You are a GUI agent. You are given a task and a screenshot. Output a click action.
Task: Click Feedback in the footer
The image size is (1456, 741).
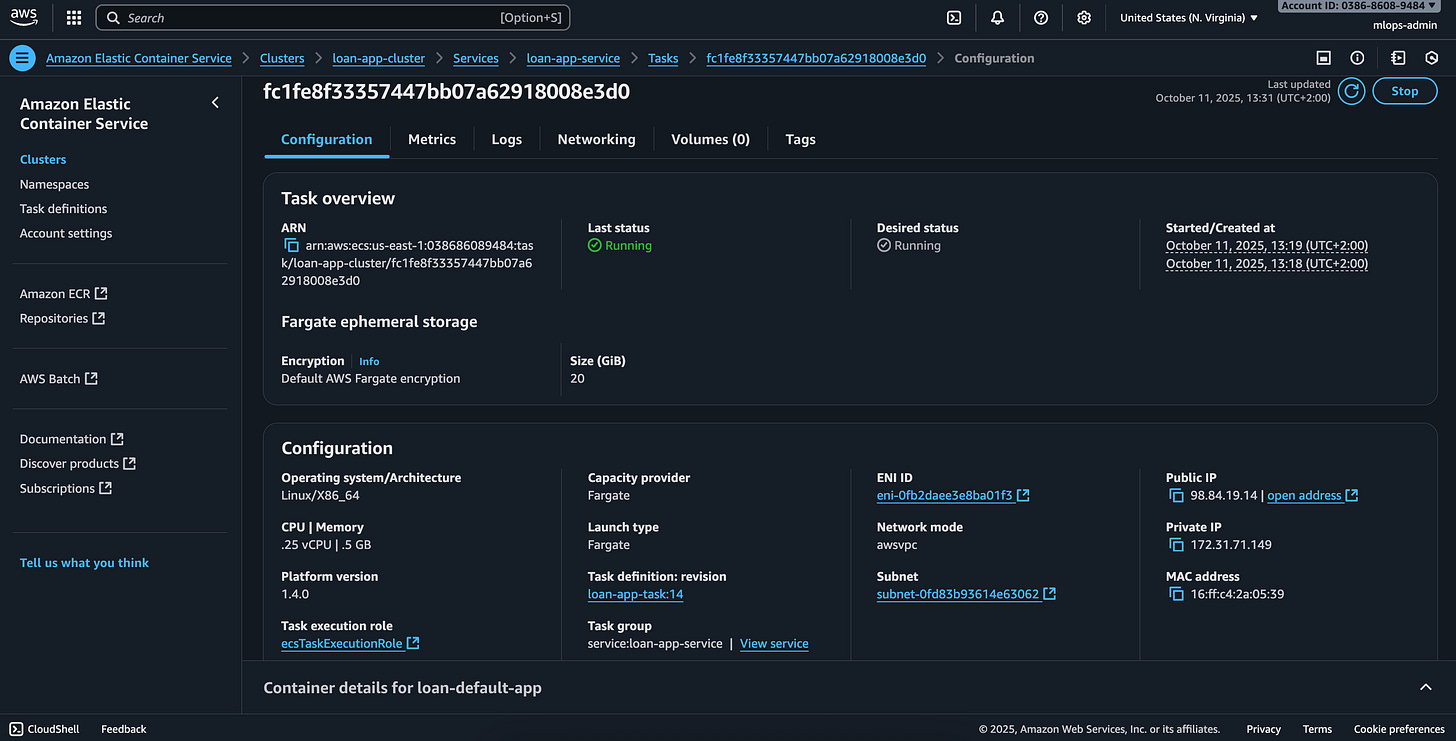(x=124, y=729)
